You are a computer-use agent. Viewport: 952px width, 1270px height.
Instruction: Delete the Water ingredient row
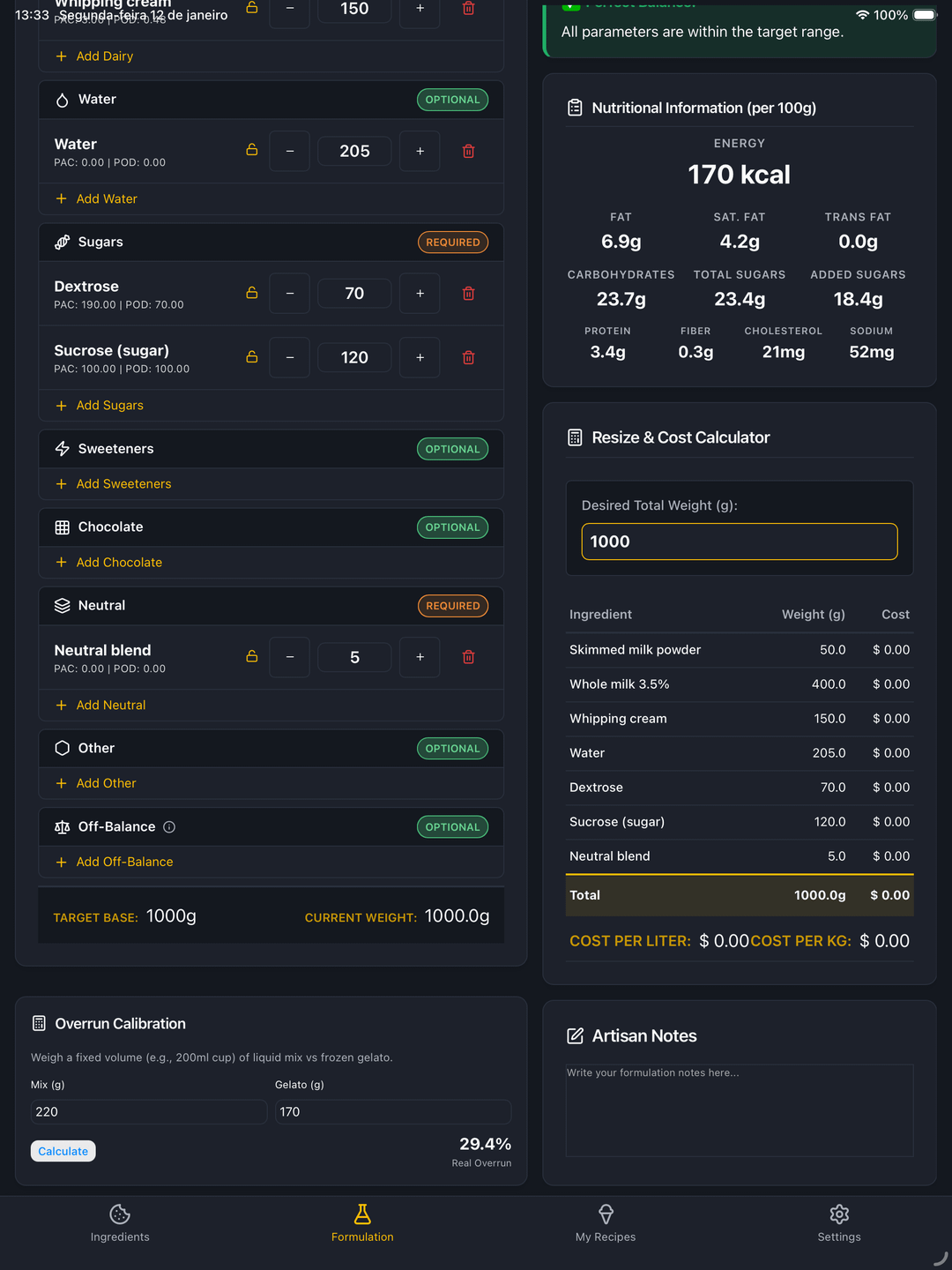click(468, 151)
